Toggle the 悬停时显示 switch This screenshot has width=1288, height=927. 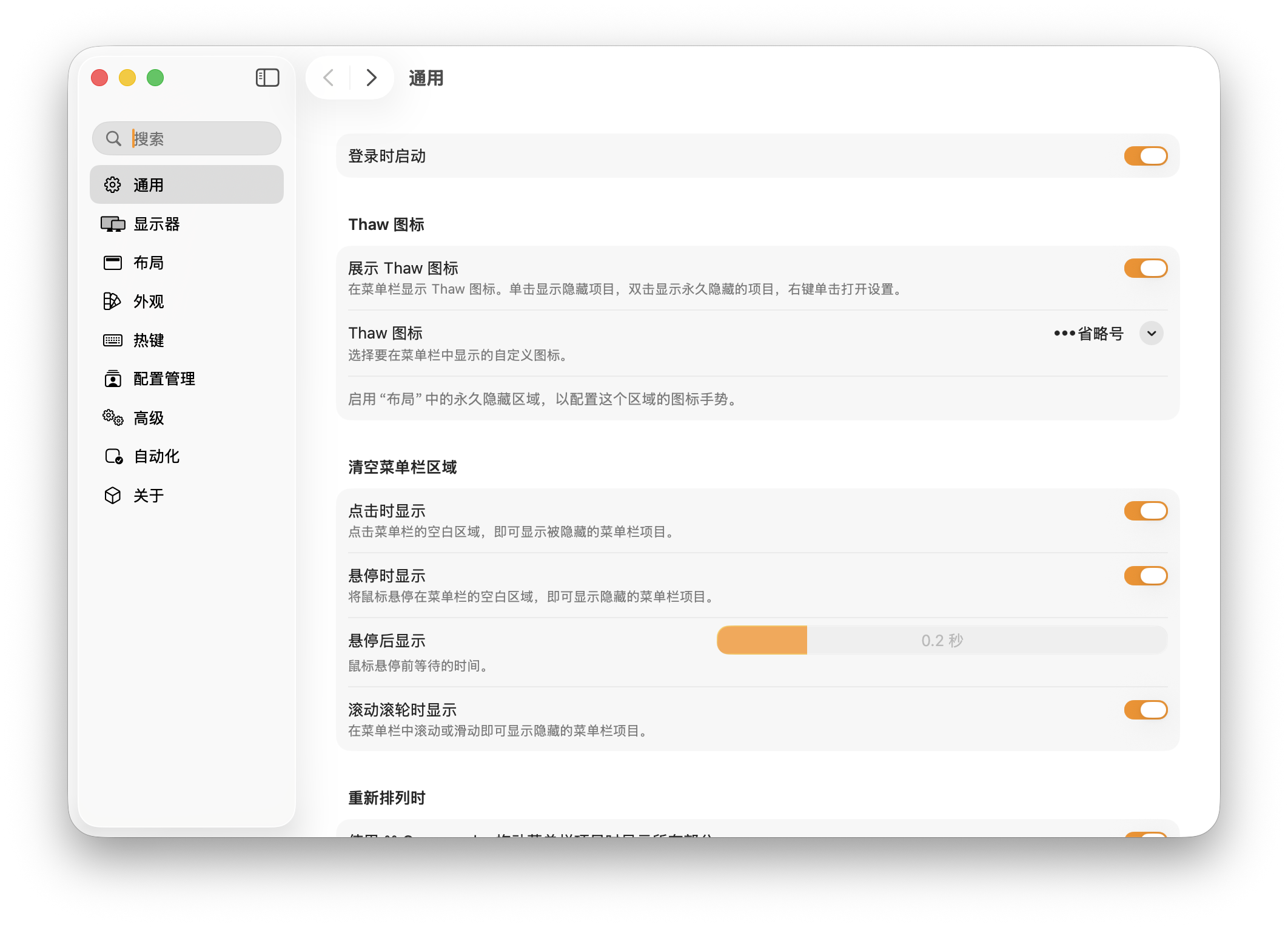click(1145, 576)
